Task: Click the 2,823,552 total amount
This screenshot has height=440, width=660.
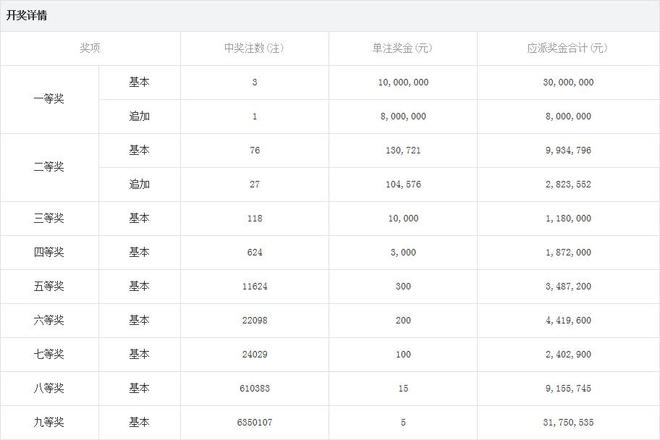Action: click(568, 185)
